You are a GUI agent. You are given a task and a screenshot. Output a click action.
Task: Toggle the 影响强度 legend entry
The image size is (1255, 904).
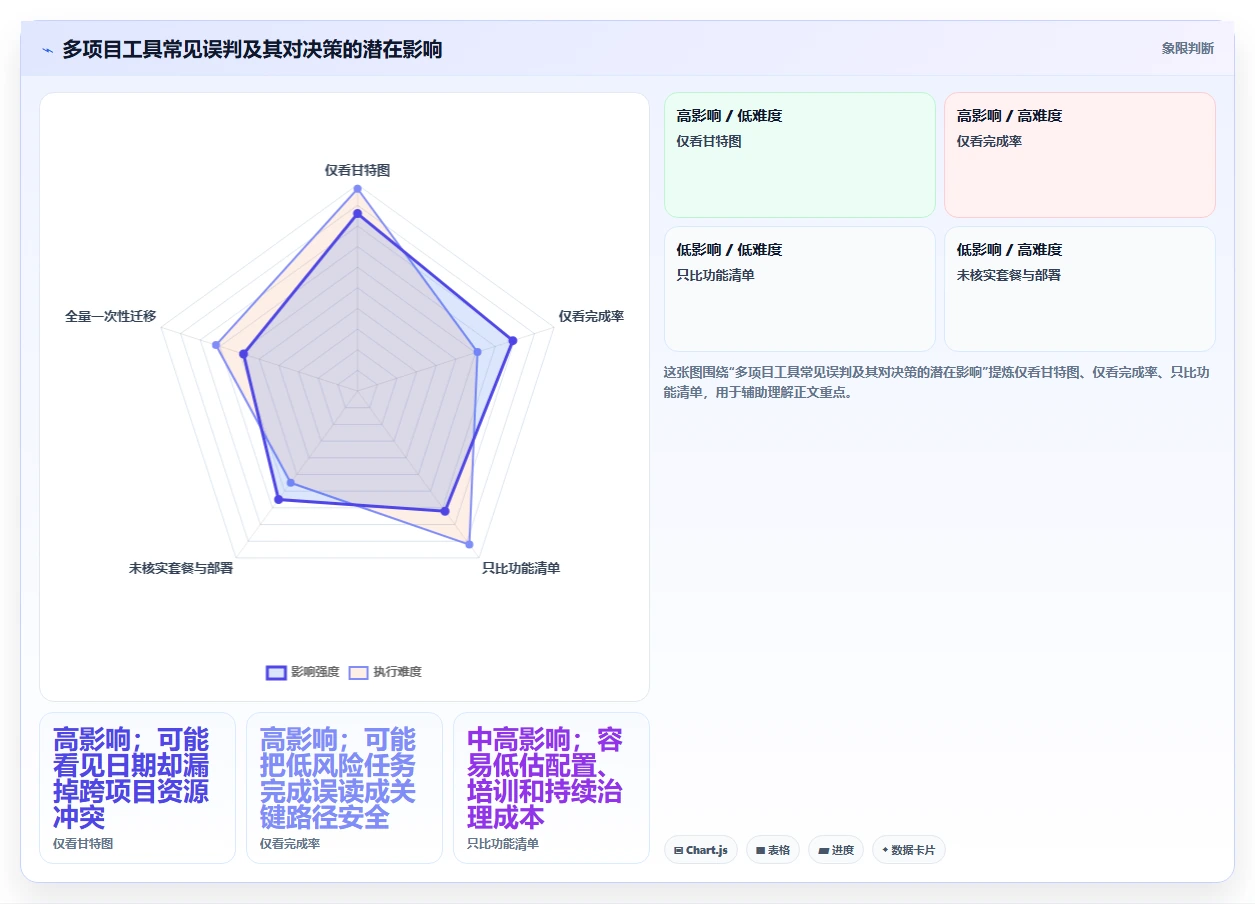(303, 672)
